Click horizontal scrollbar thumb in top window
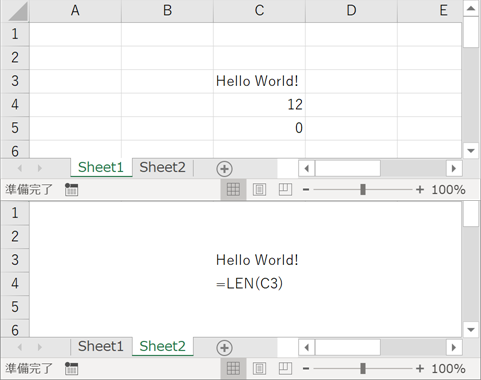 pyautogui.click(x=348, y=168)
